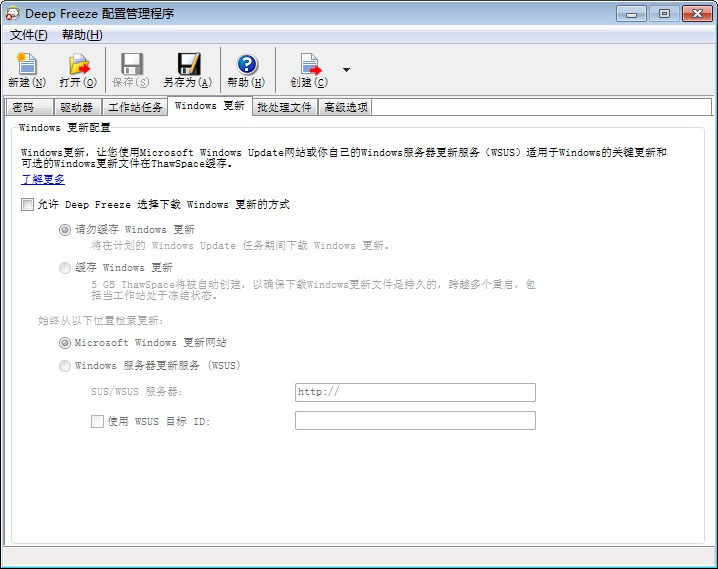Switch to the 工作站任务 tab
Screen dimensions: 718x569
135,107
